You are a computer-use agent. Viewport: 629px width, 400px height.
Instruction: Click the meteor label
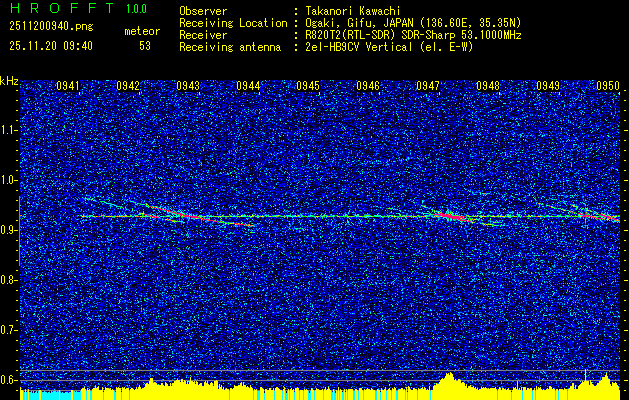pos(142,31)
